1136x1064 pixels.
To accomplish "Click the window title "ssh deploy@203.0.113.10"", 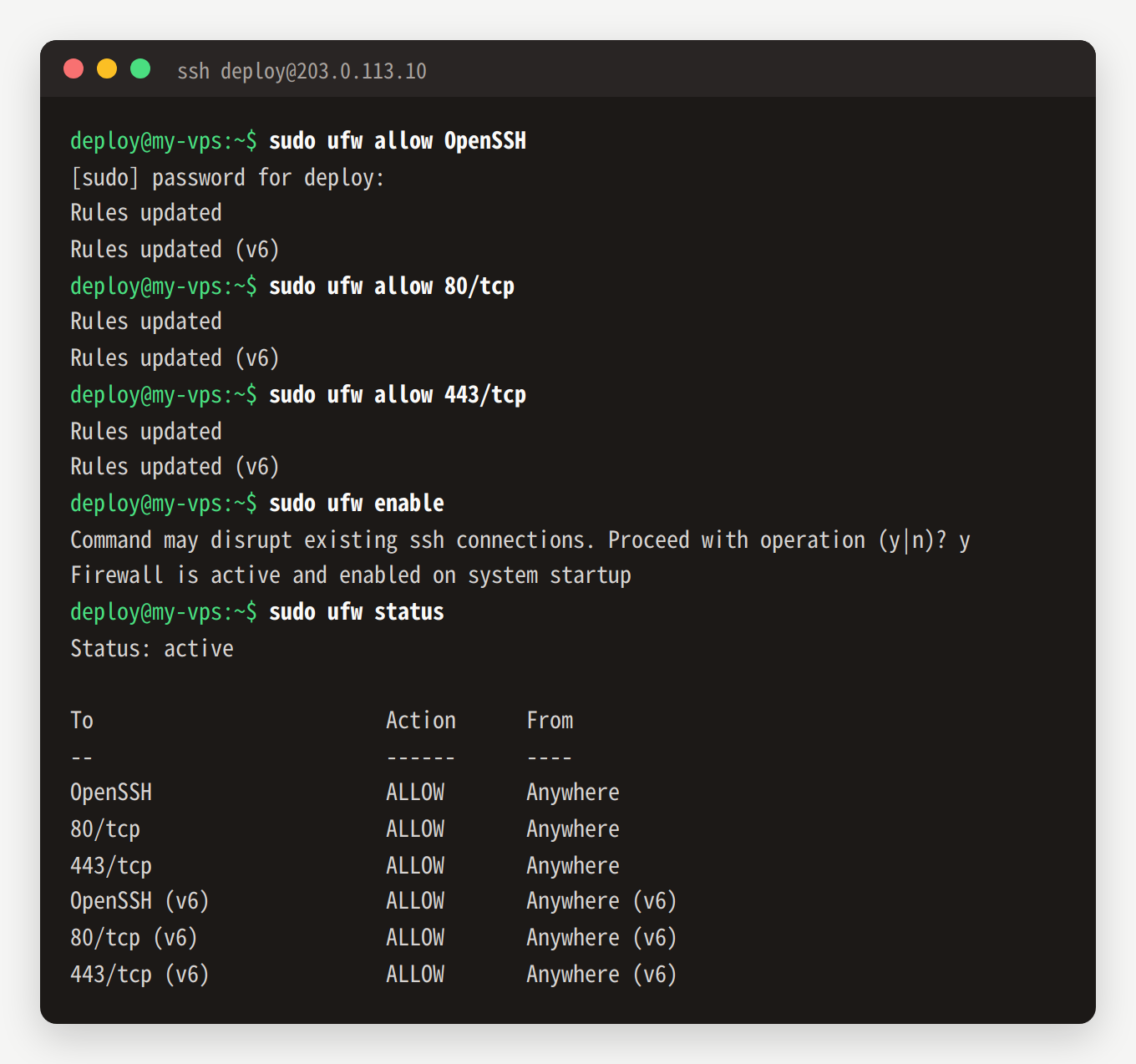I will point(302,71).
